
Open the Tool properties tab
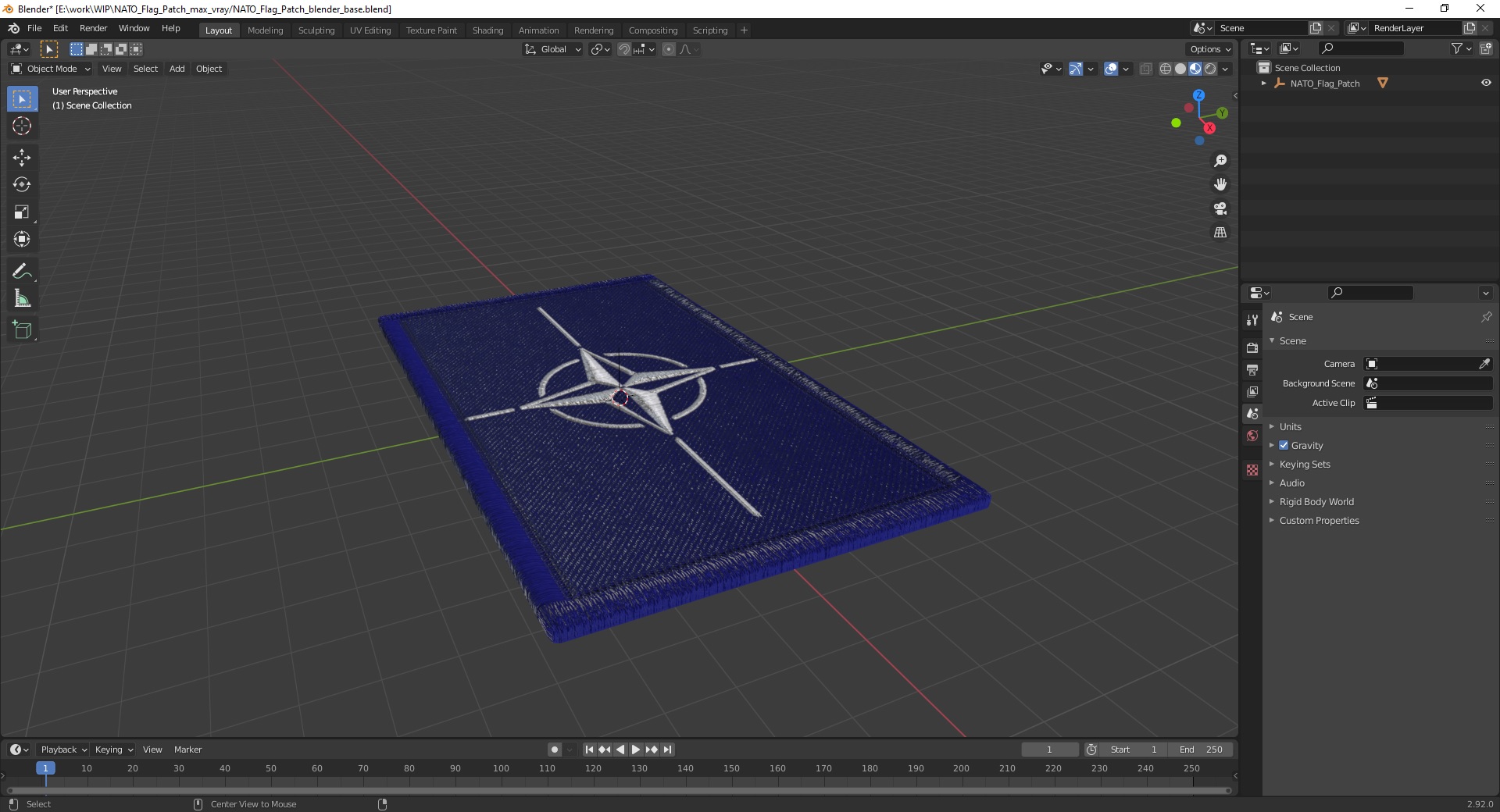1252,320
